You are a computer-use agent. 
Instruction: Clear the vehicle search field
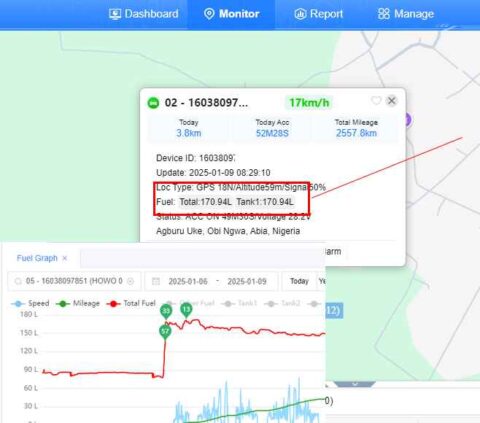pyautogui.click(x=130, y=281)
